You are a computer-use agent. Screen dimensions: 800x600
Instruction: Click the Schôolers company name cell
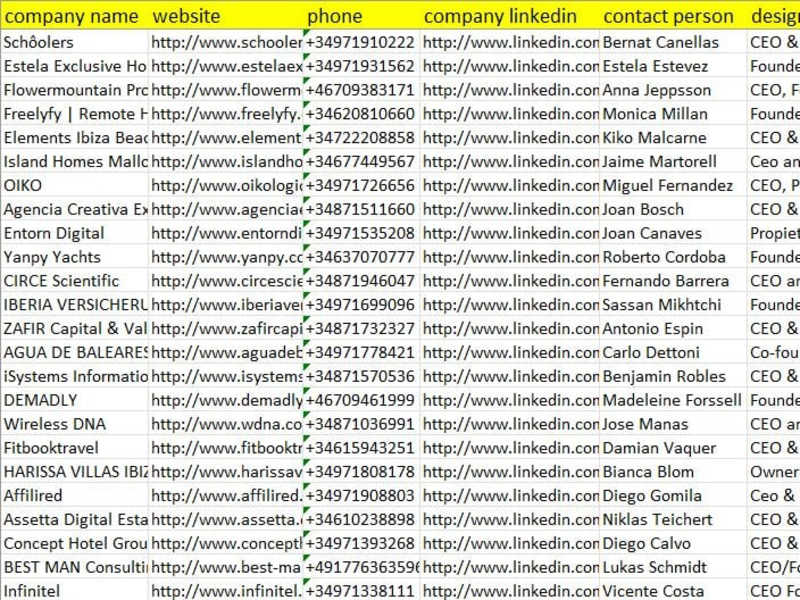click(74, 42)
